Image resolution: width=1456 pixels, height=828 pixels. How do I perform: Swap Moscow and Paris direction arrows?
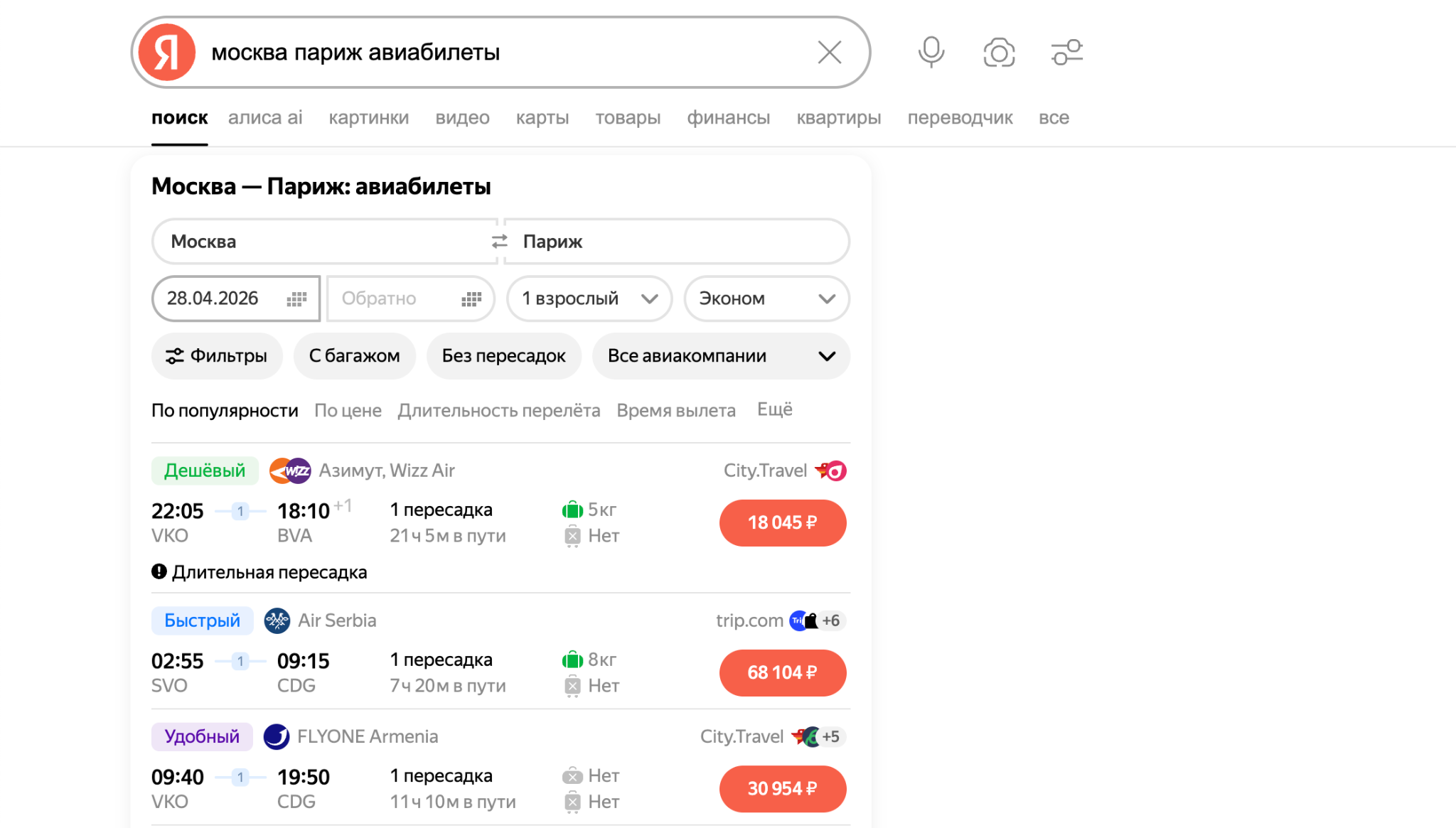click(500, 242)
